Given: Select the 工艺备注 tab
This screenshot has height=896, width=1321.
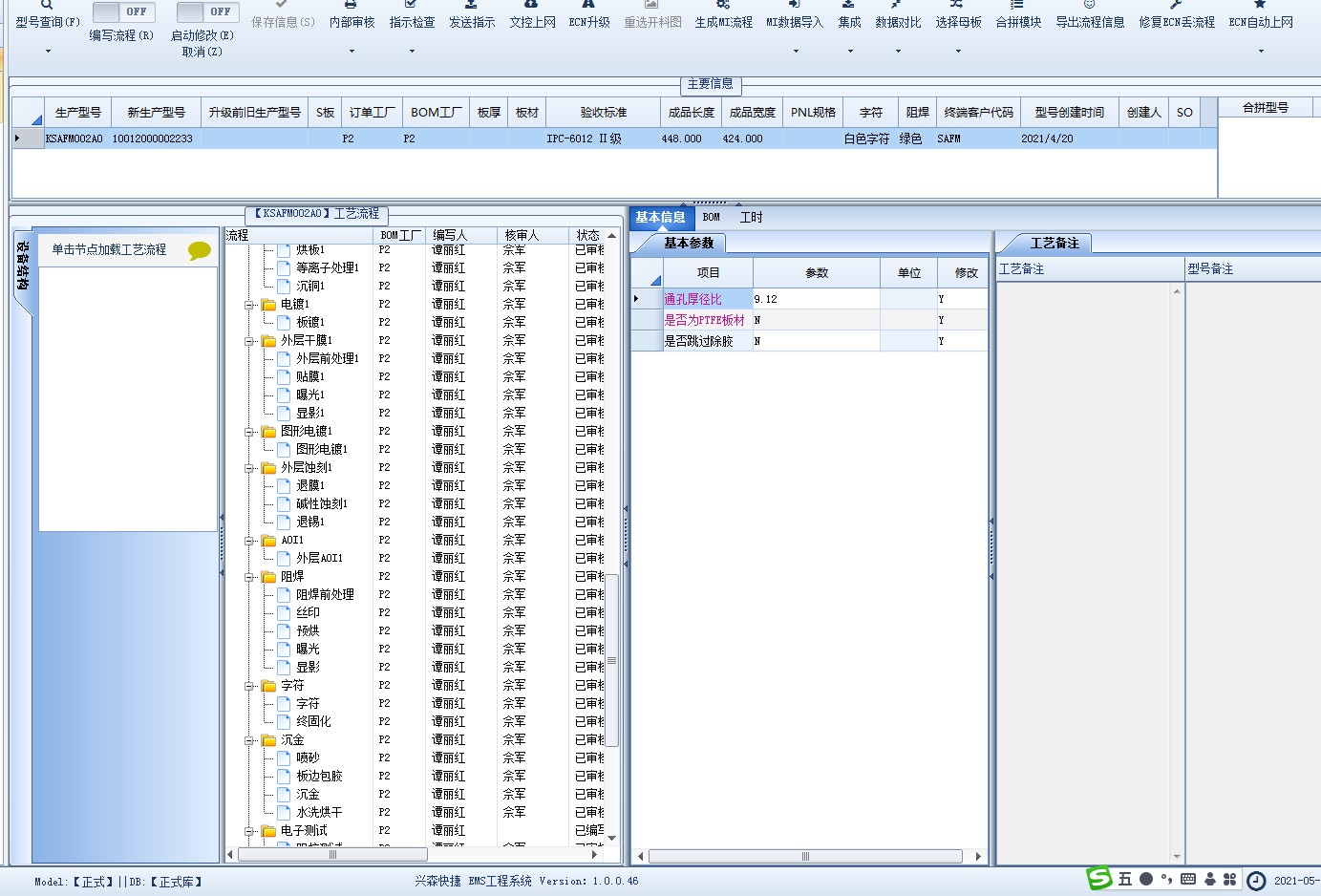Looking at the screenshot, I should click(x=1055, y=243).
